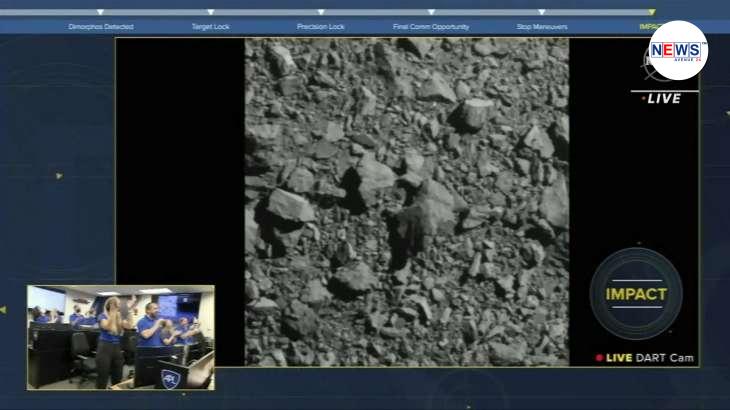Select the Precision Lock milestone label
This screenshot has width=730, height=410.
[320, 27]
